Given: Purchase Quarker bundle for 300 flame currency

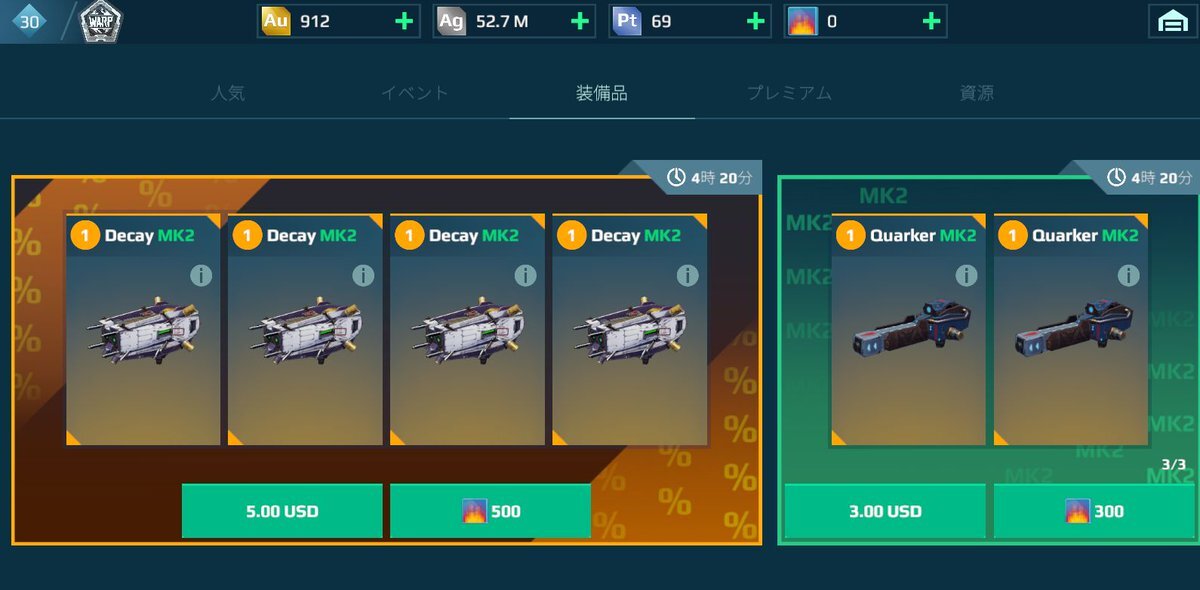Looking at the screenshot, I should 1094,511.
